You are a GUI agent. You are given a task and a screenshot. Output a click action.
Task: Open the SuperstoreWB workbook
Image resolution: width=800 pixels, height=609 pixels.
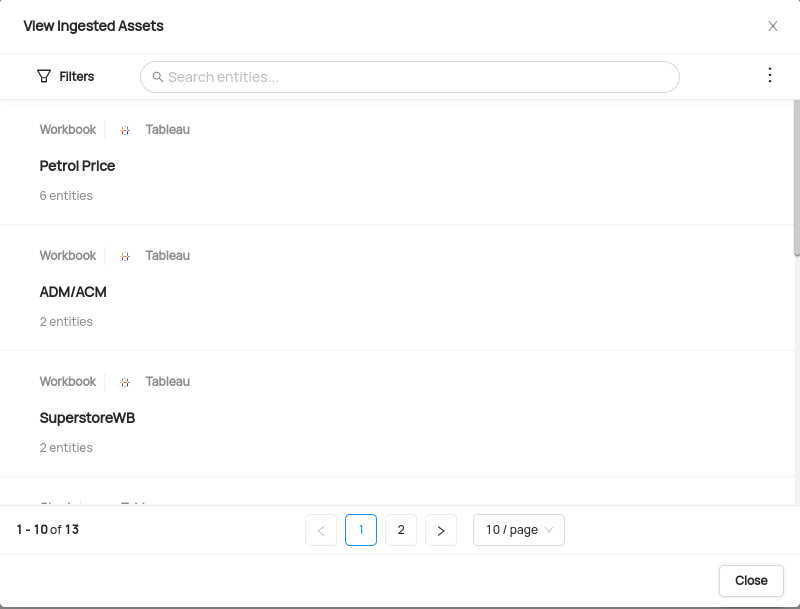[87, 418]
